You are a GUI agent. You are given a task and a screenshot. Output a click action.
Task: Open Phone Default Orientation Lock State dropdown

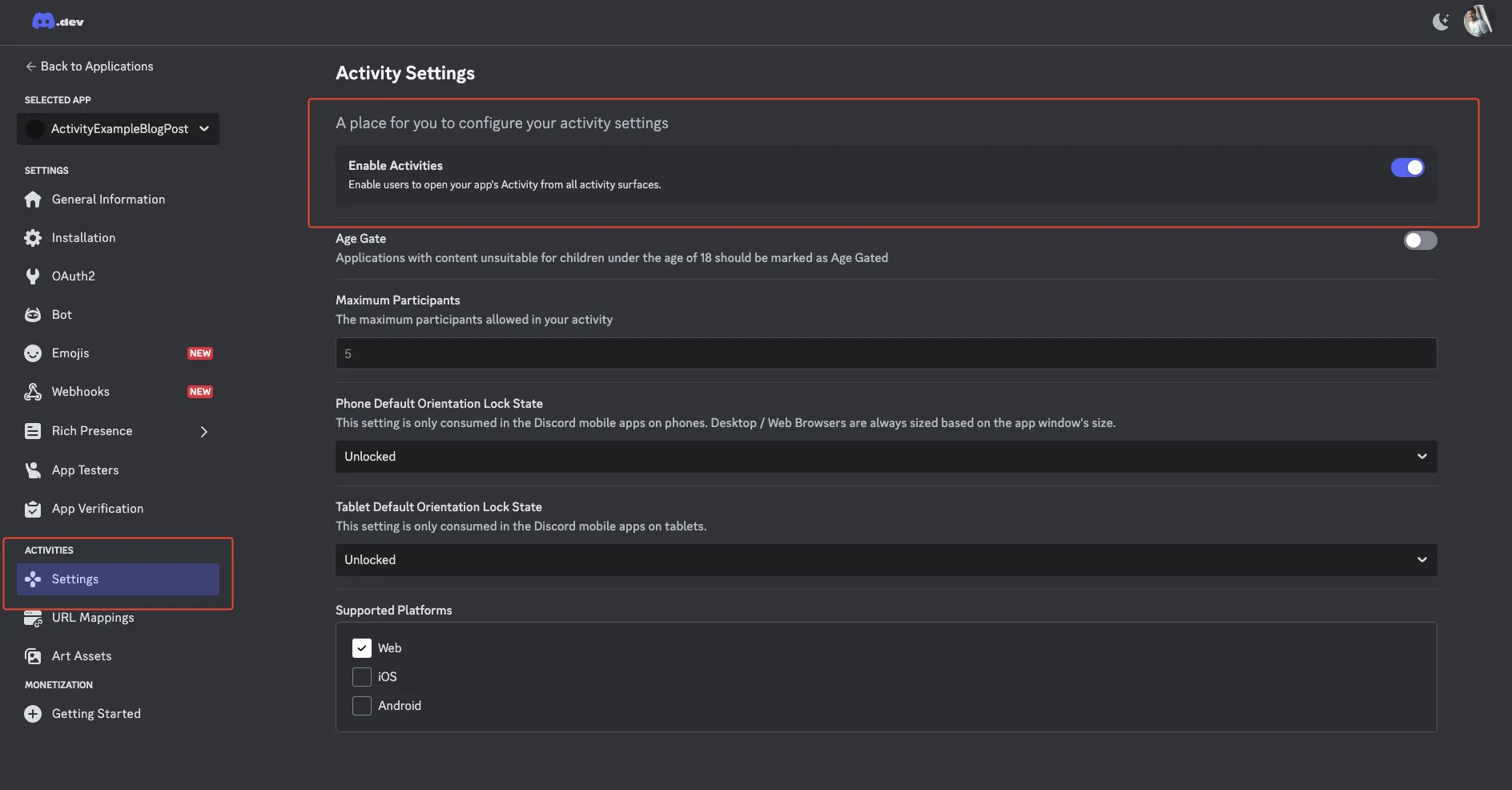(886, 457)
